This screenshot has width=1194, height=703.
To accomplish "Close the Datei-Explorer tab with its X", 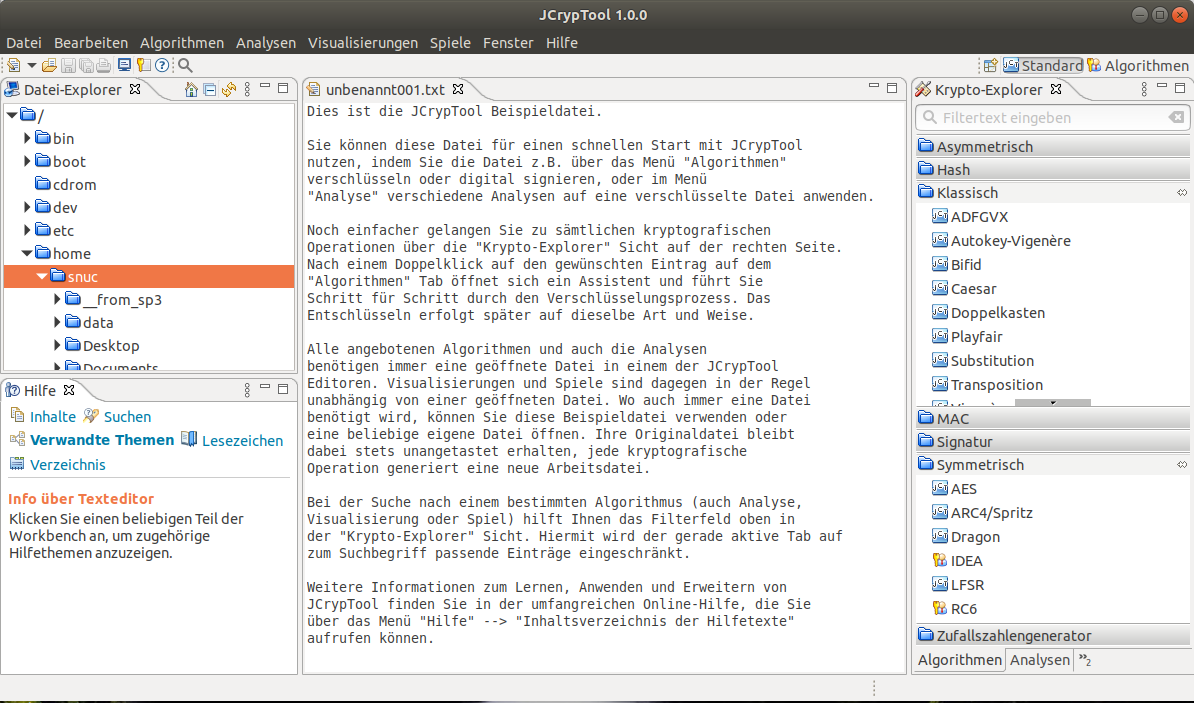I will [x=135, y=89].
